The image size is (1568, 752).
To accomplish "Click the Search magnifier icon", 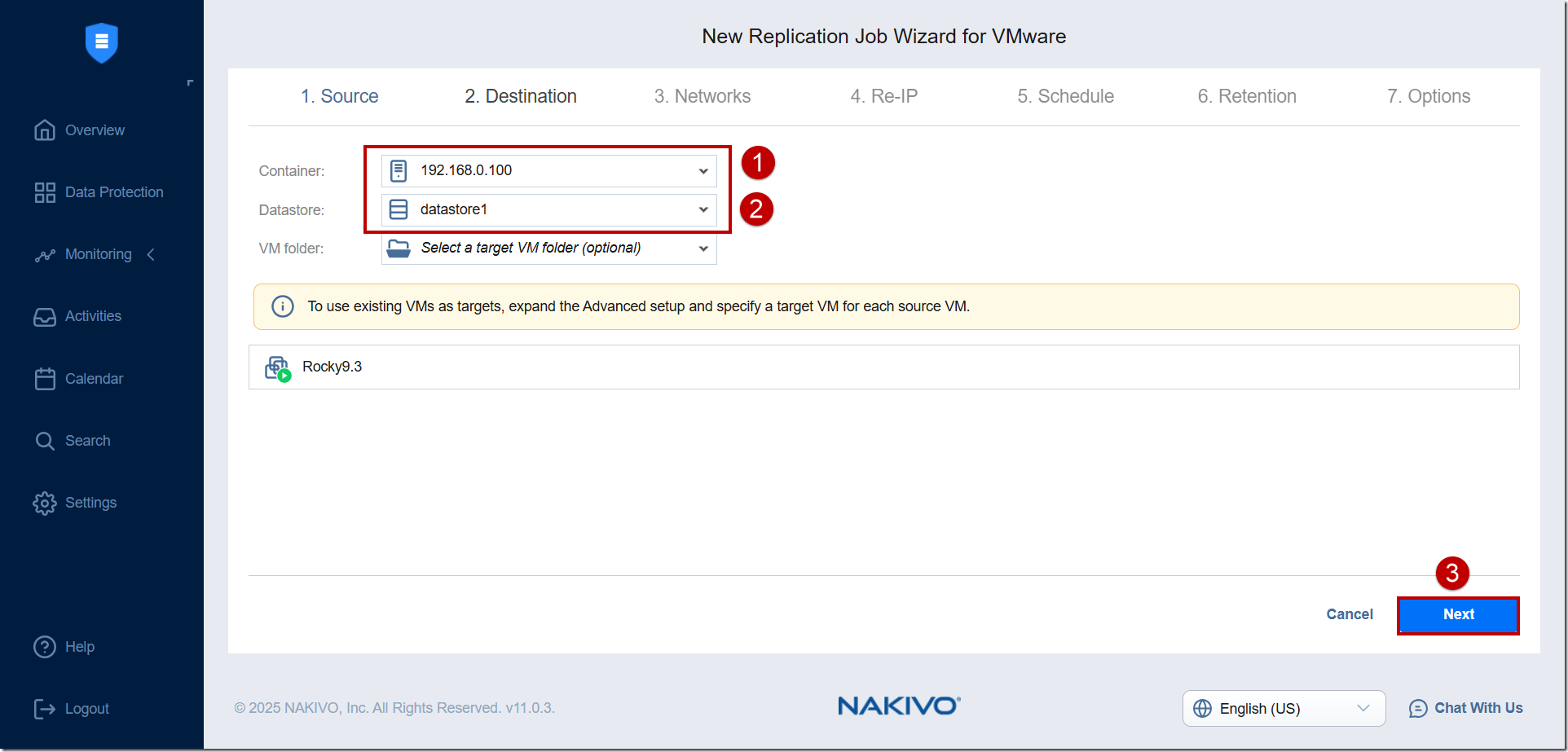I will point(45,441).
